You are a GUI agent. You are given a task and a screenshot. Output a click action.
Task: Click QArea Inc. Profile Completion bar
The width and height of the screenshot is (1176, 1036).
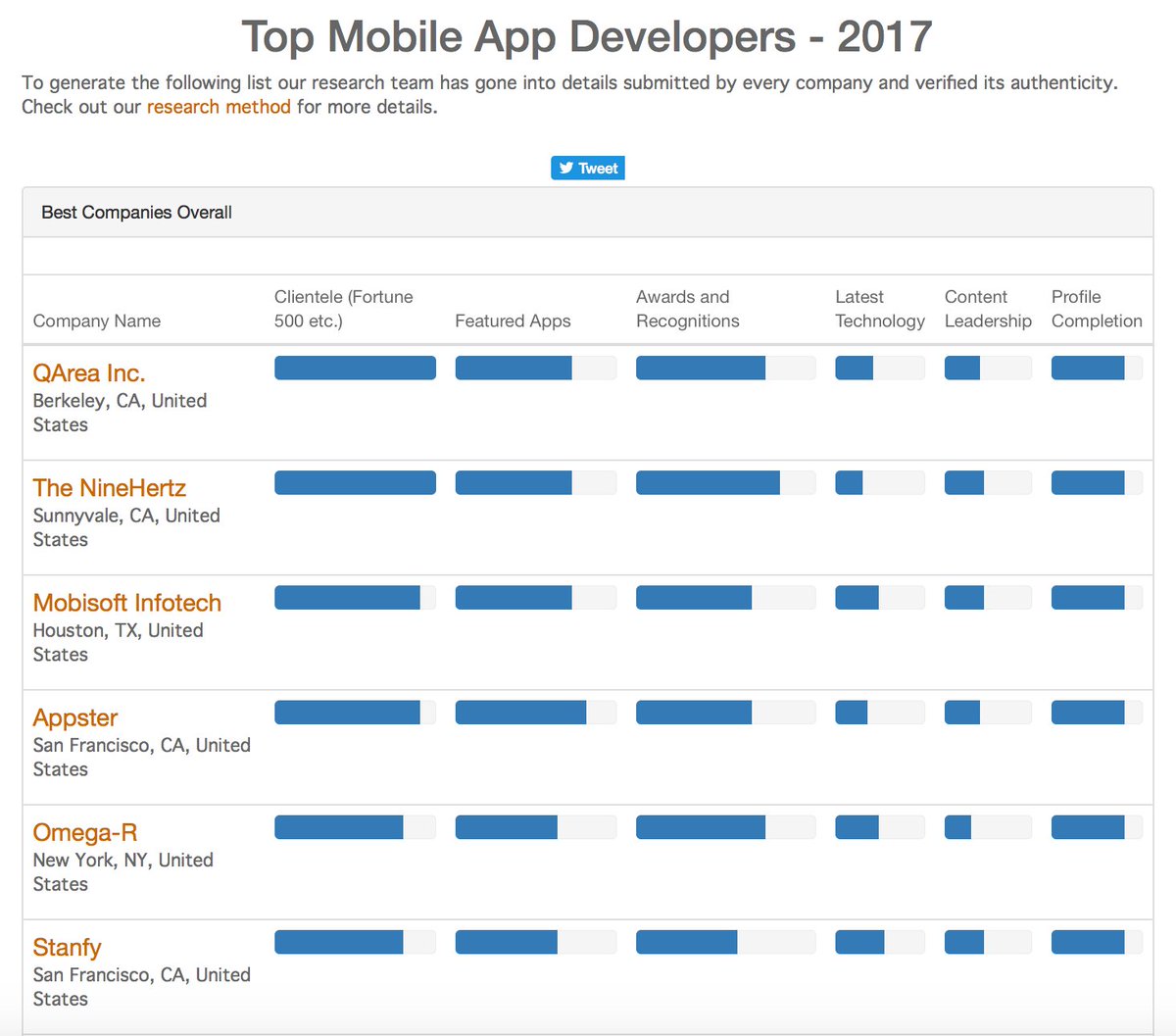click(1097, 368)
